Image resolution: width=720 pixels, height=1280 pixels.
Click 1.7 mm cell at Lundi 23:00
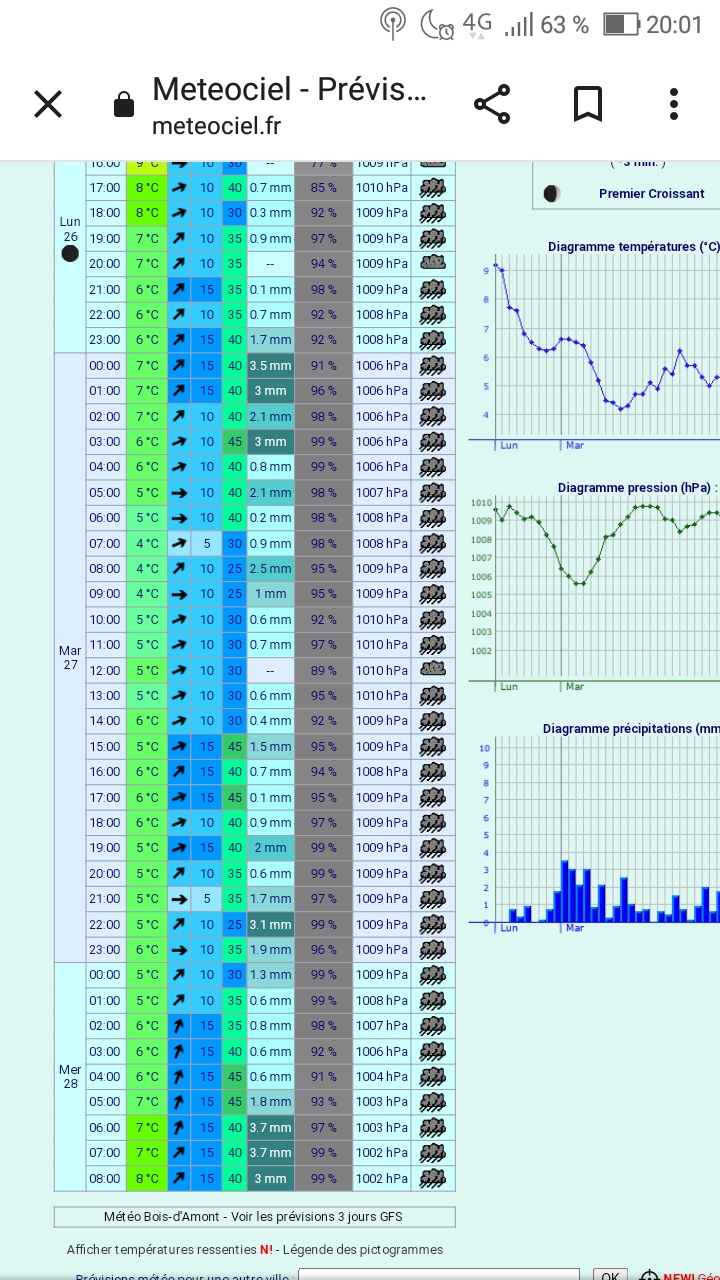click(x=270, y=340)
